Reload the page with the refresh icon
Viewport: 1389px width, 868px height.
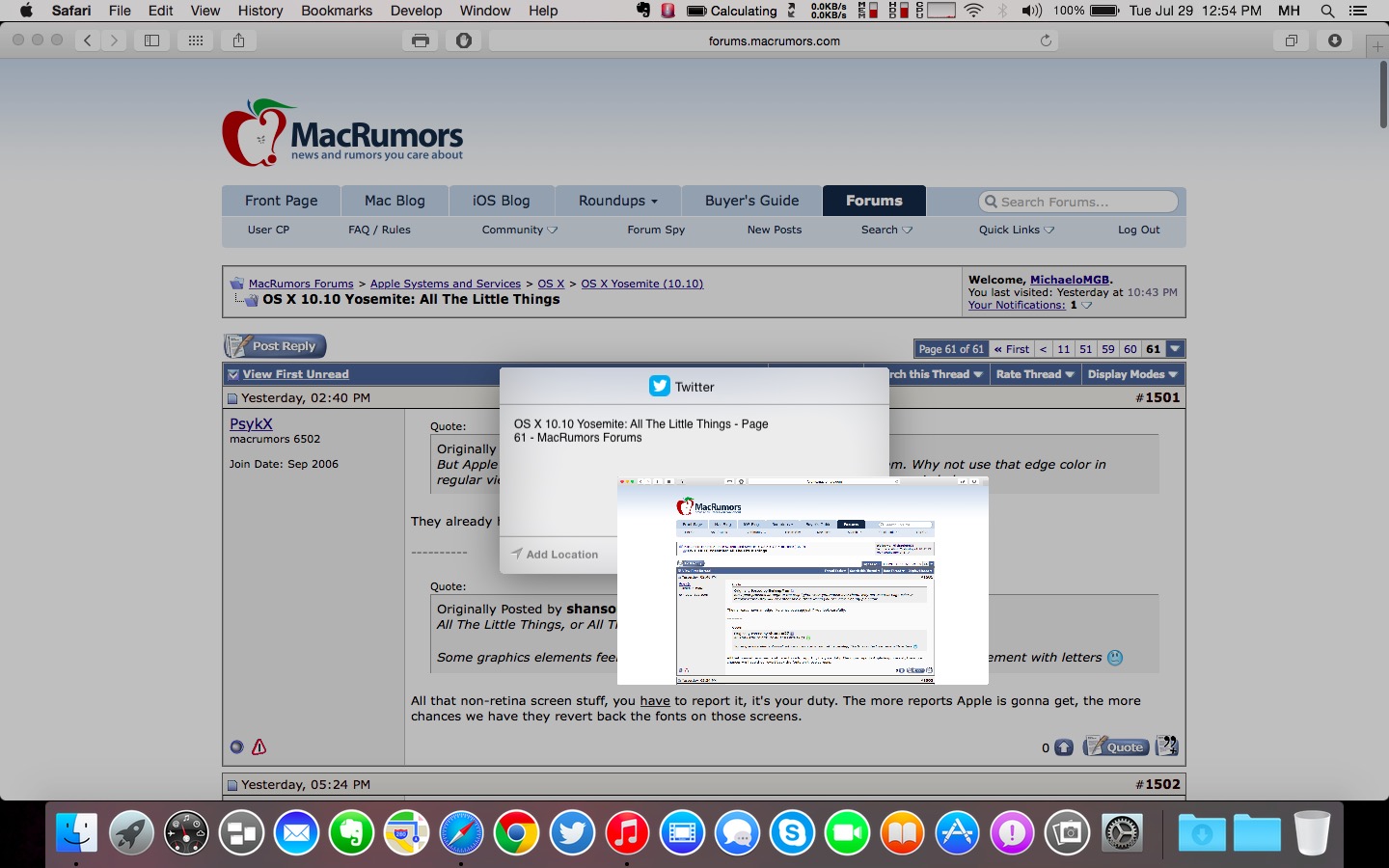1046,41
